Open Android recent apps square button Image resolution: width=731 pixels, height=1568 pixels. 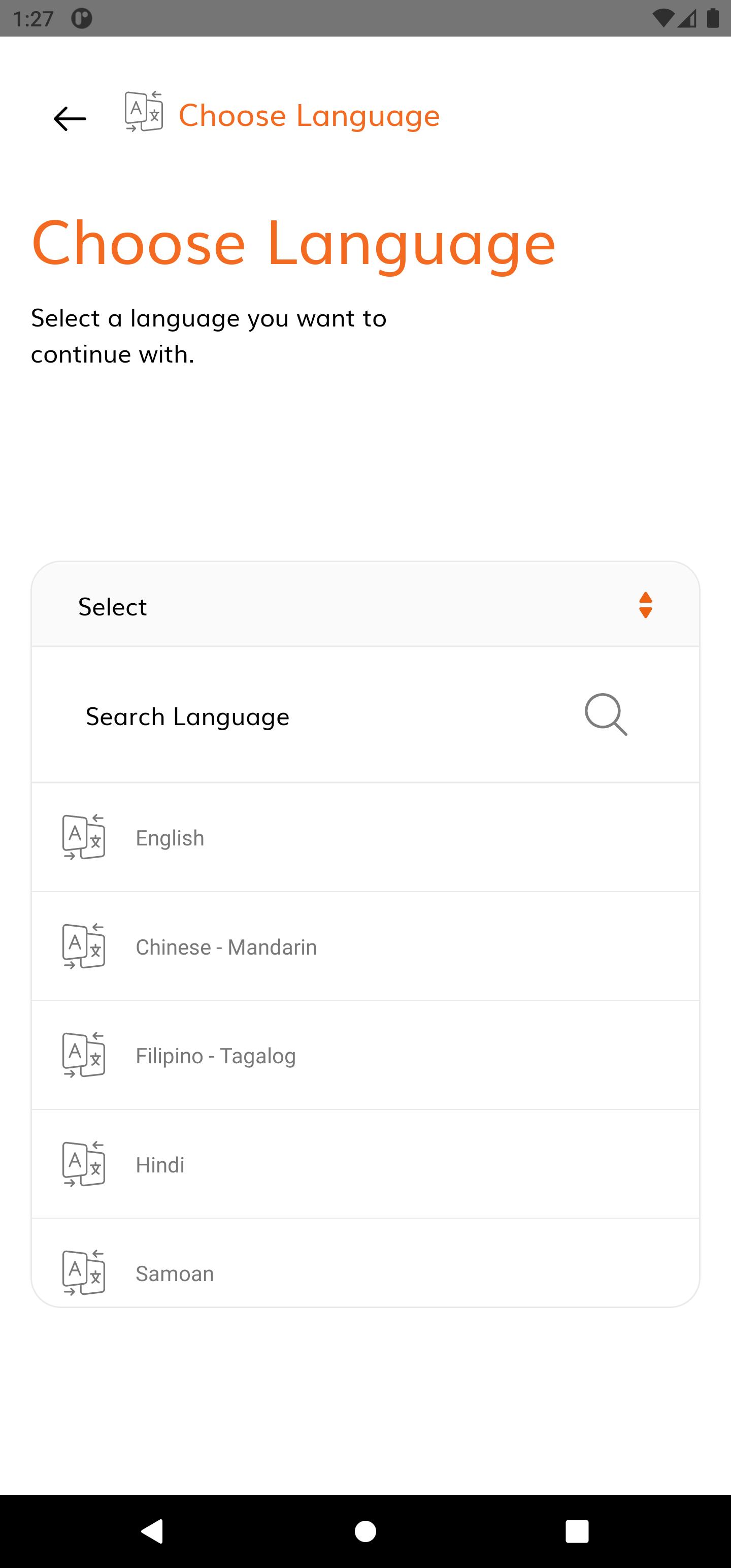point(577,1531)
